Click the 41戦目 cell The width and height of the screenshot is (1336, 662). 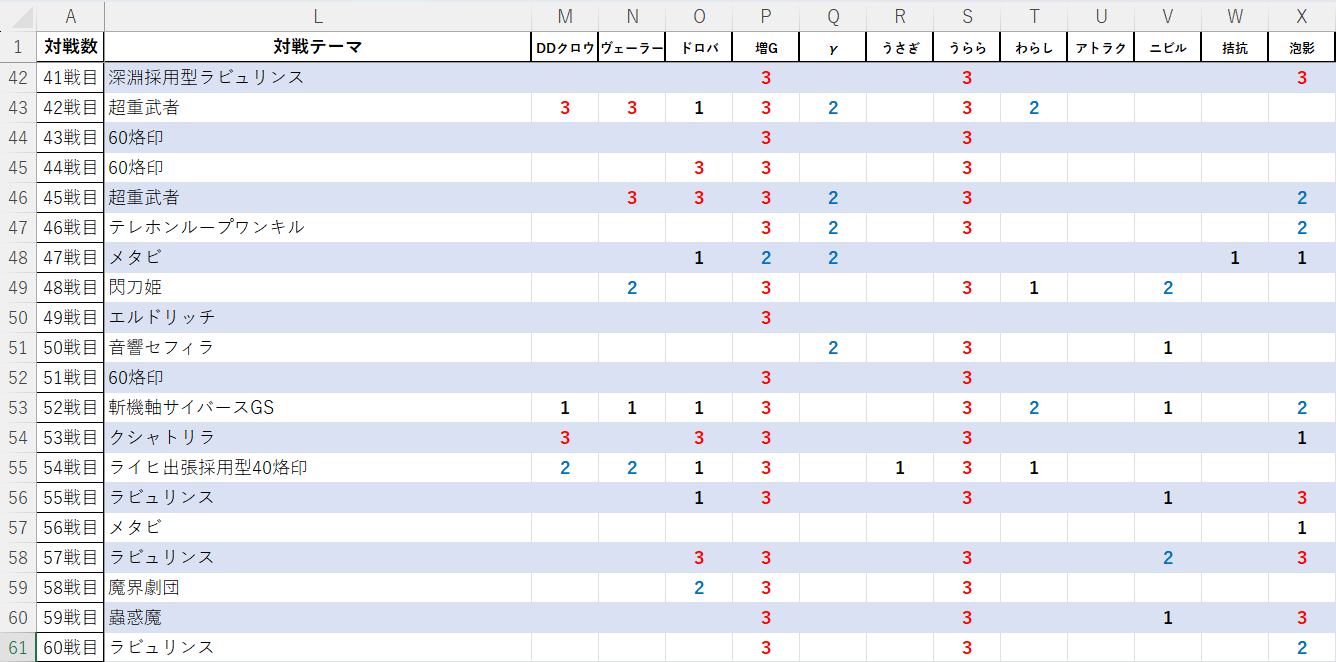coord(70,77)
